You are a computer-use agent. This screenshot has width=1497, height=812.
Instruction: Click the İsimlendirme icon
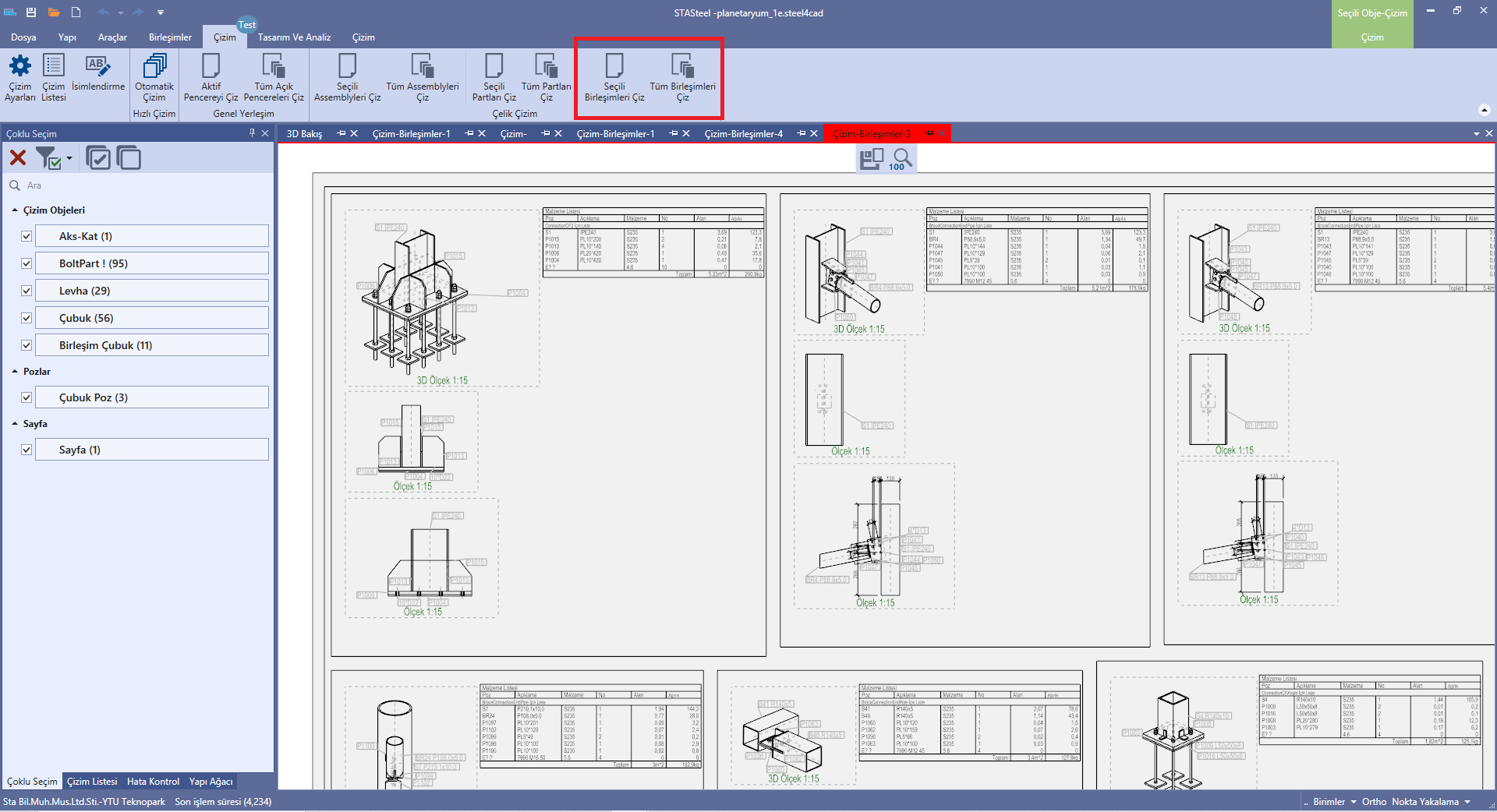[x=97, y=66]
